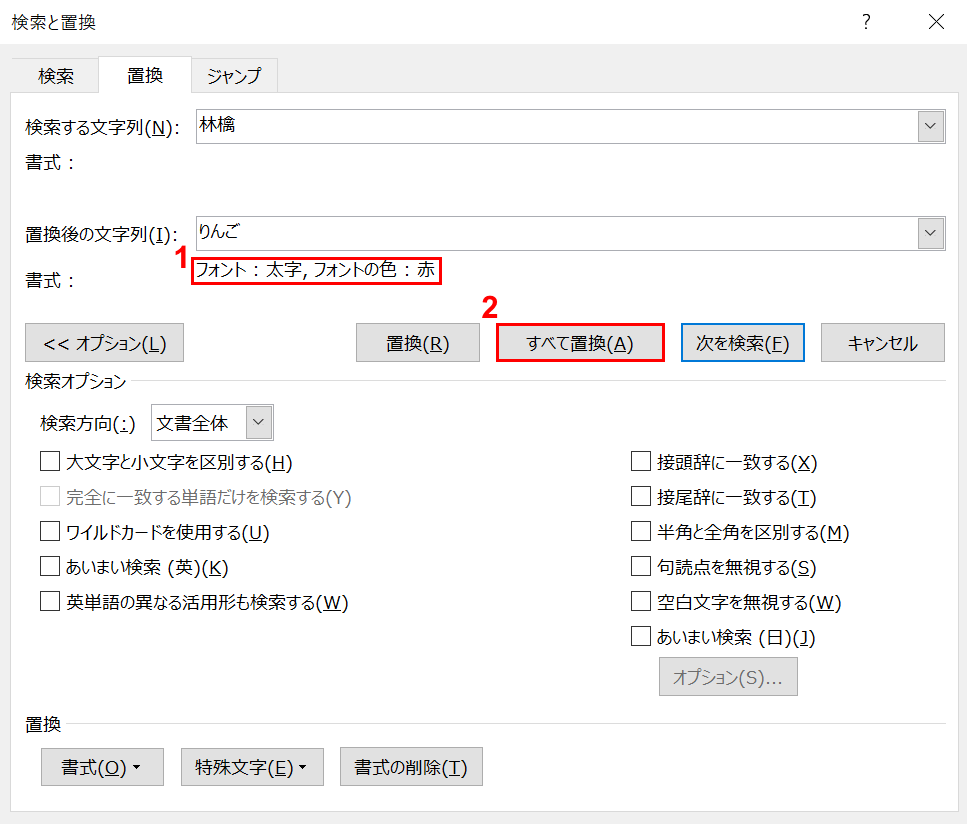967x824 pixels.
Task: Collapse options with << オプション(L) button
Action: (104, 343)
